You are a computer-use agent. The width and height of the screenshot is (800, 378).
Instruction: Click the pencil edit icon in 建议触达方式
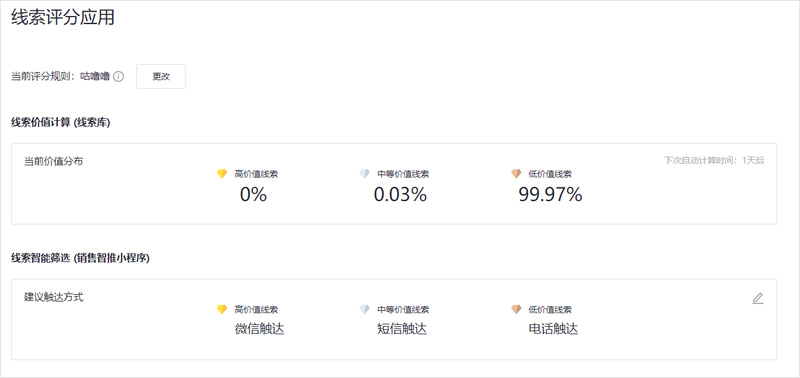pos(758,298)
